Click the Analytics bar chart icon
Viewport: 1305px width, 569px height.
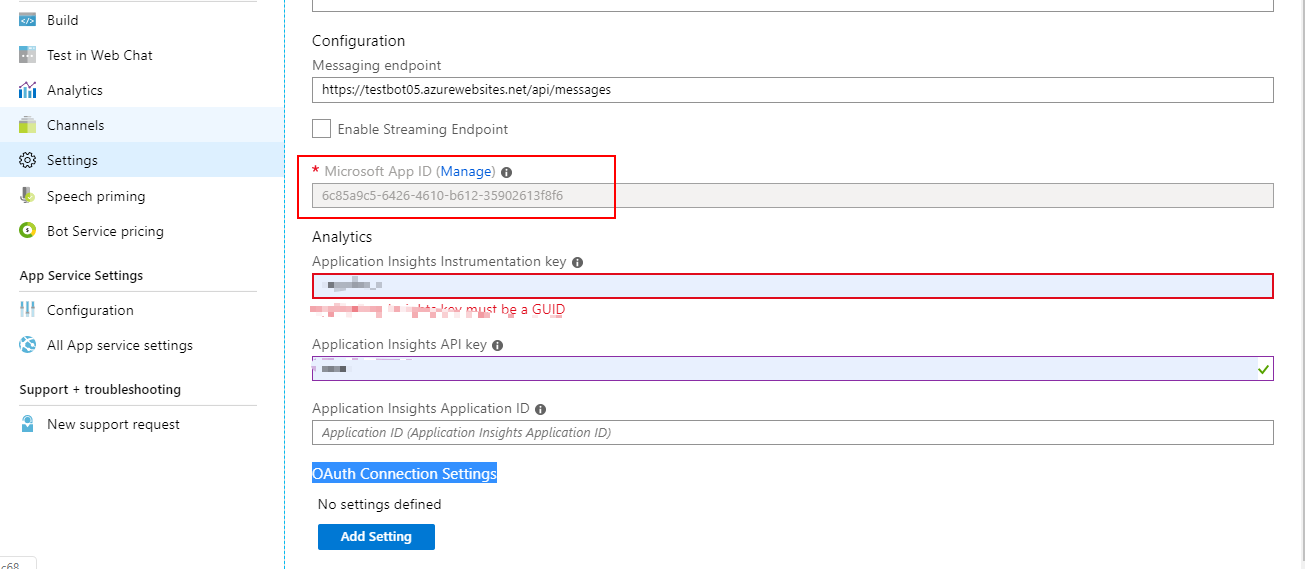(28, 90)
